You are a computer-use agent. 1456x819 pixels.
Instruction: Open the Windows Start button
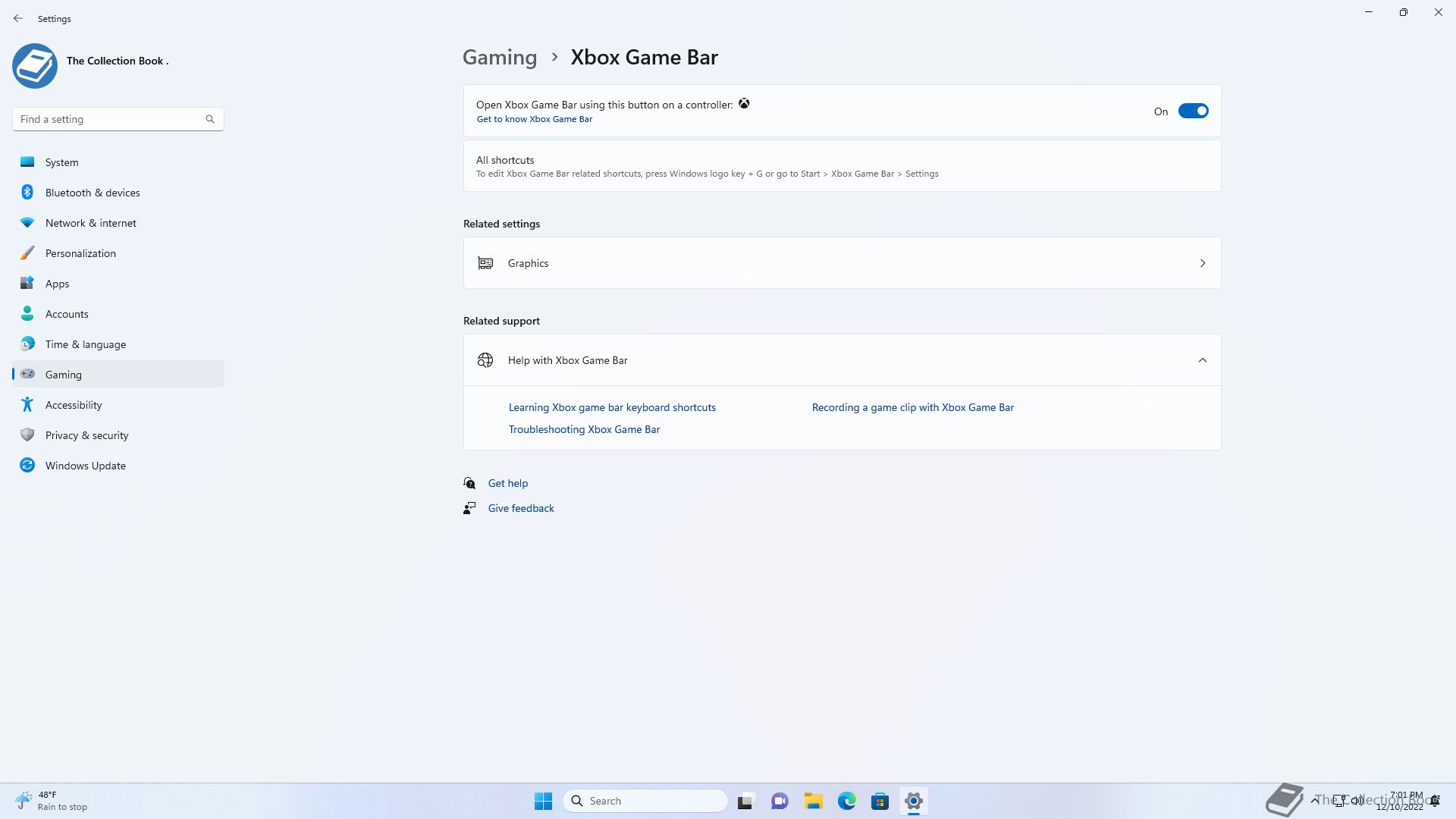(x=543, y=801)
